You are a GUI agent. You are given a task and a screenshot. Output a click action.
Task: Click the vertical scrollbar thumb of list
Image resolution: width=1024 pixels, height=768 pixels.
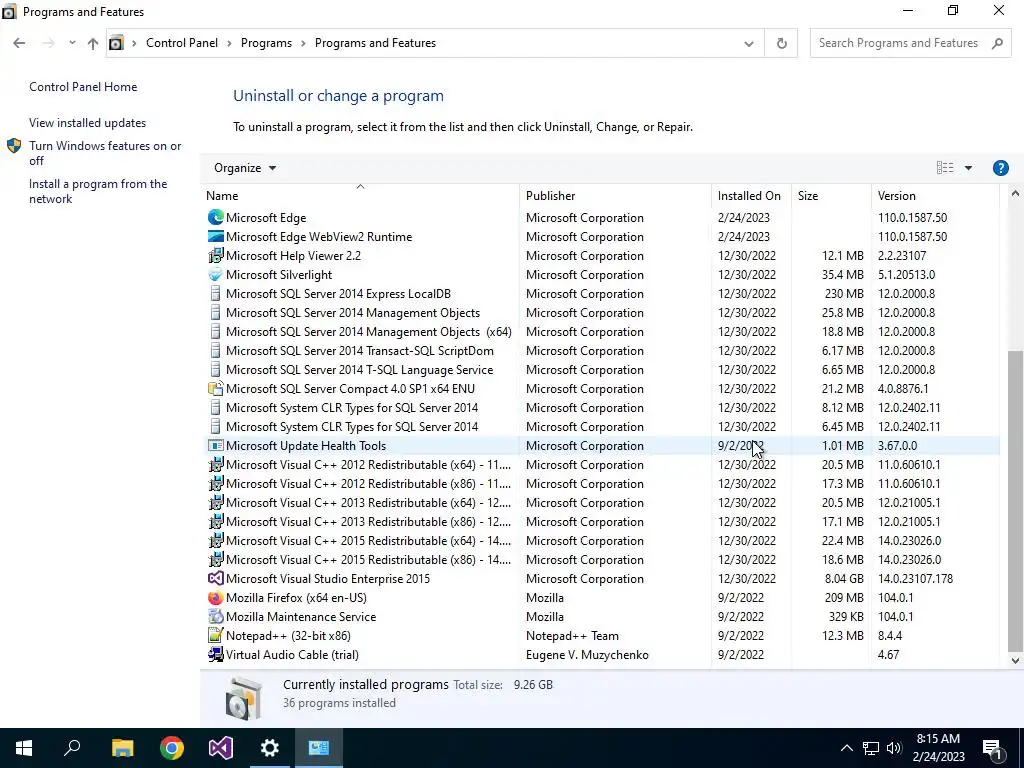pyautogui.click(x=1015, y=501)
